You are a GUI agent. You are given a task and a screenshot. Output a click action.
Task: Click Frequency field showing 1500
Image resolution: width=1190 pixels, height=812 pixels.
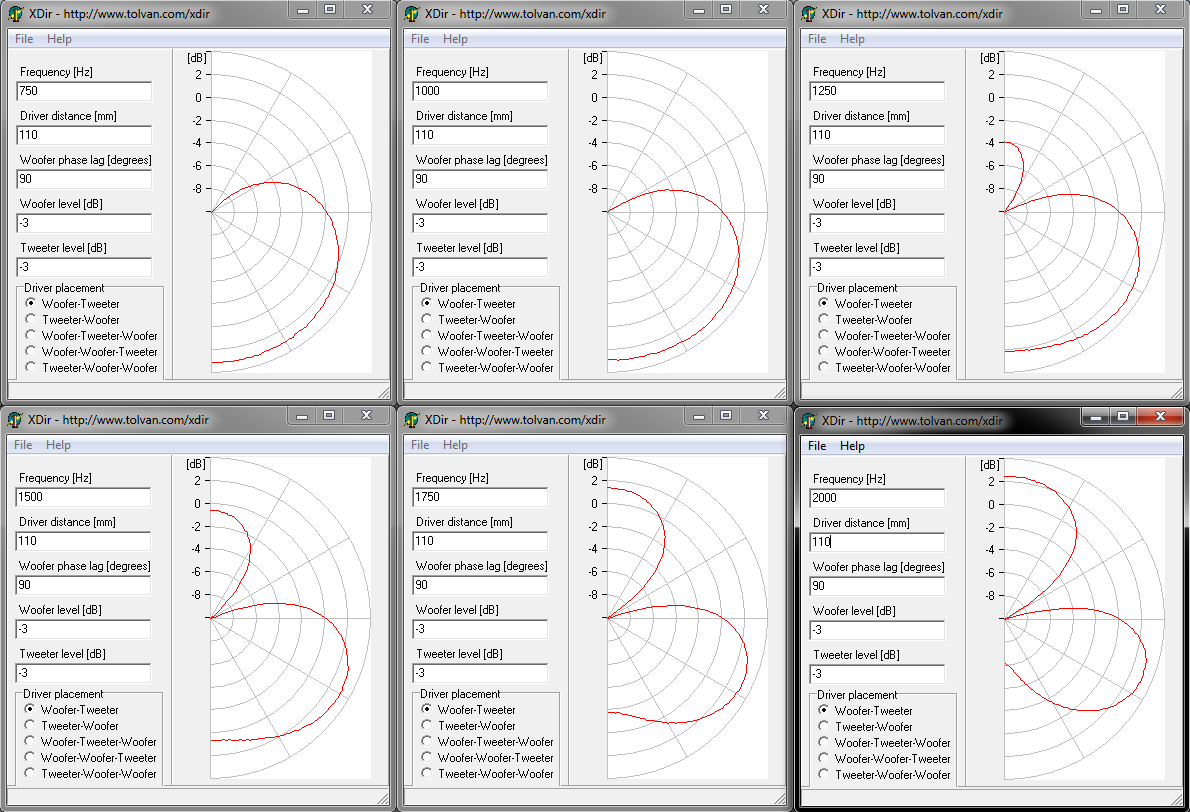(x=83, y=497)
